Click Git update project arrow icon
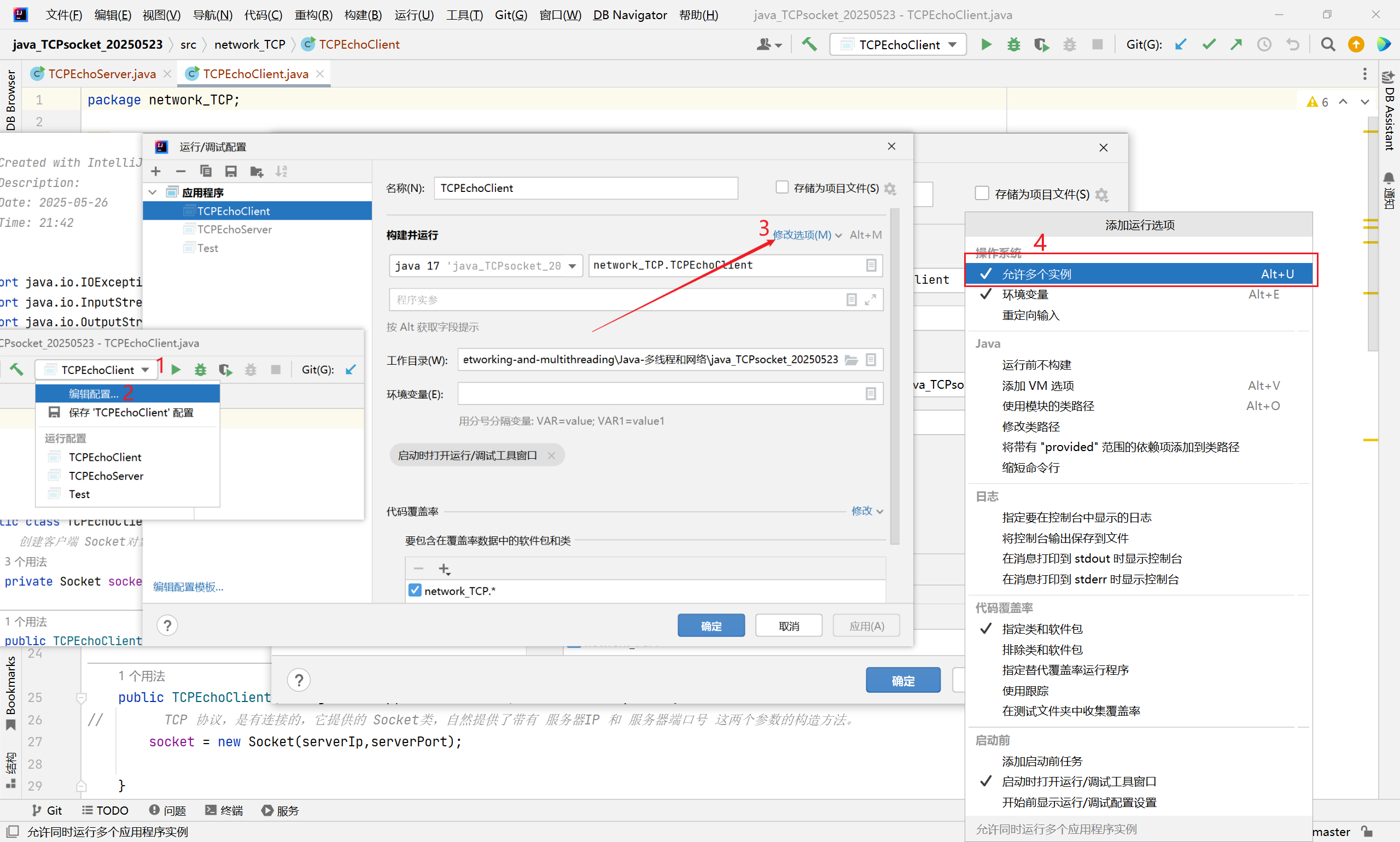Image resolution: width=1400 pixels, height=842 pixels. 1181,44
